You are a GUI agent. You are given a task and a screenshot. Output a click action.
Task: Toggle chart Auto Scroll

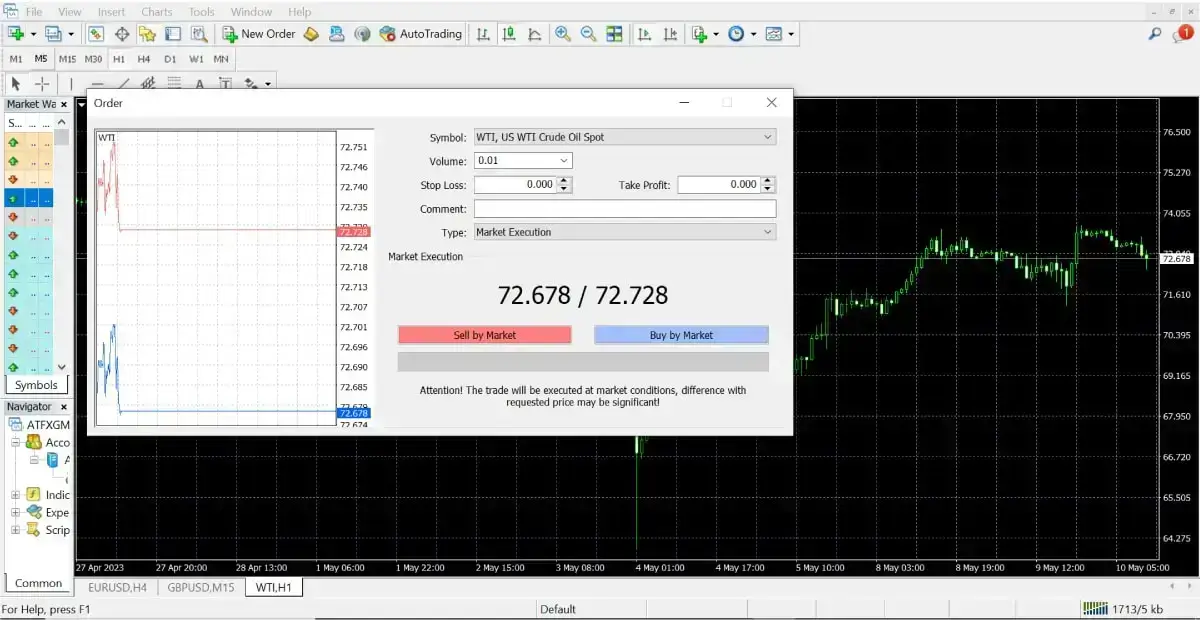[643, 34]
